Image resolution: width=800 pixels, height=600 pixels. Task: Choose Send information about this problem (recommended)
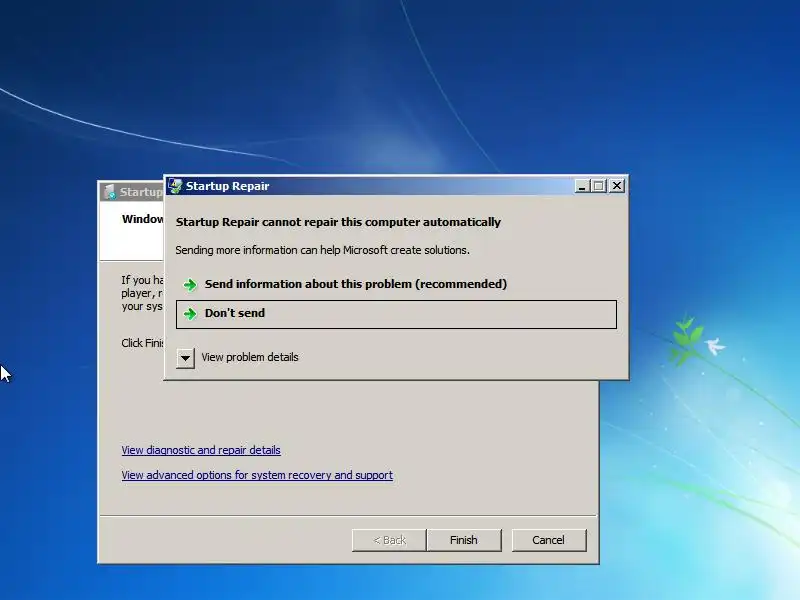[396, 284]
